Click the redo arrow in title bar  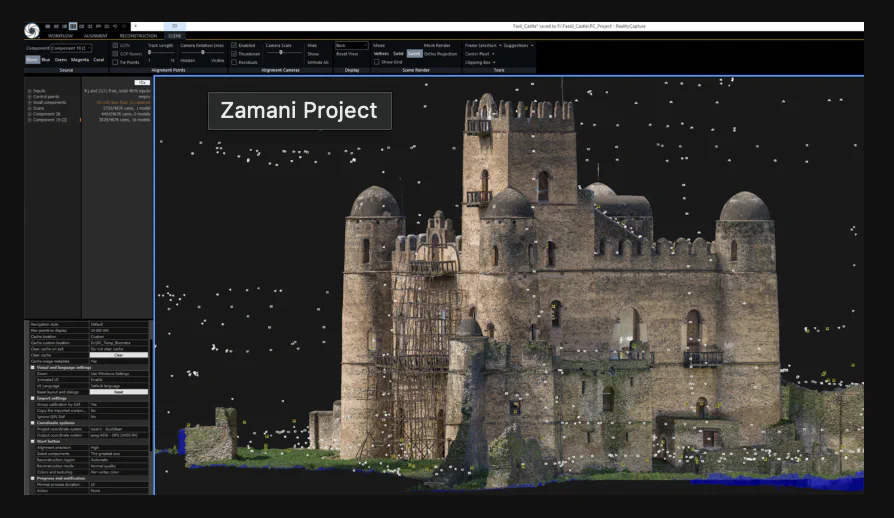pos(124,25)
